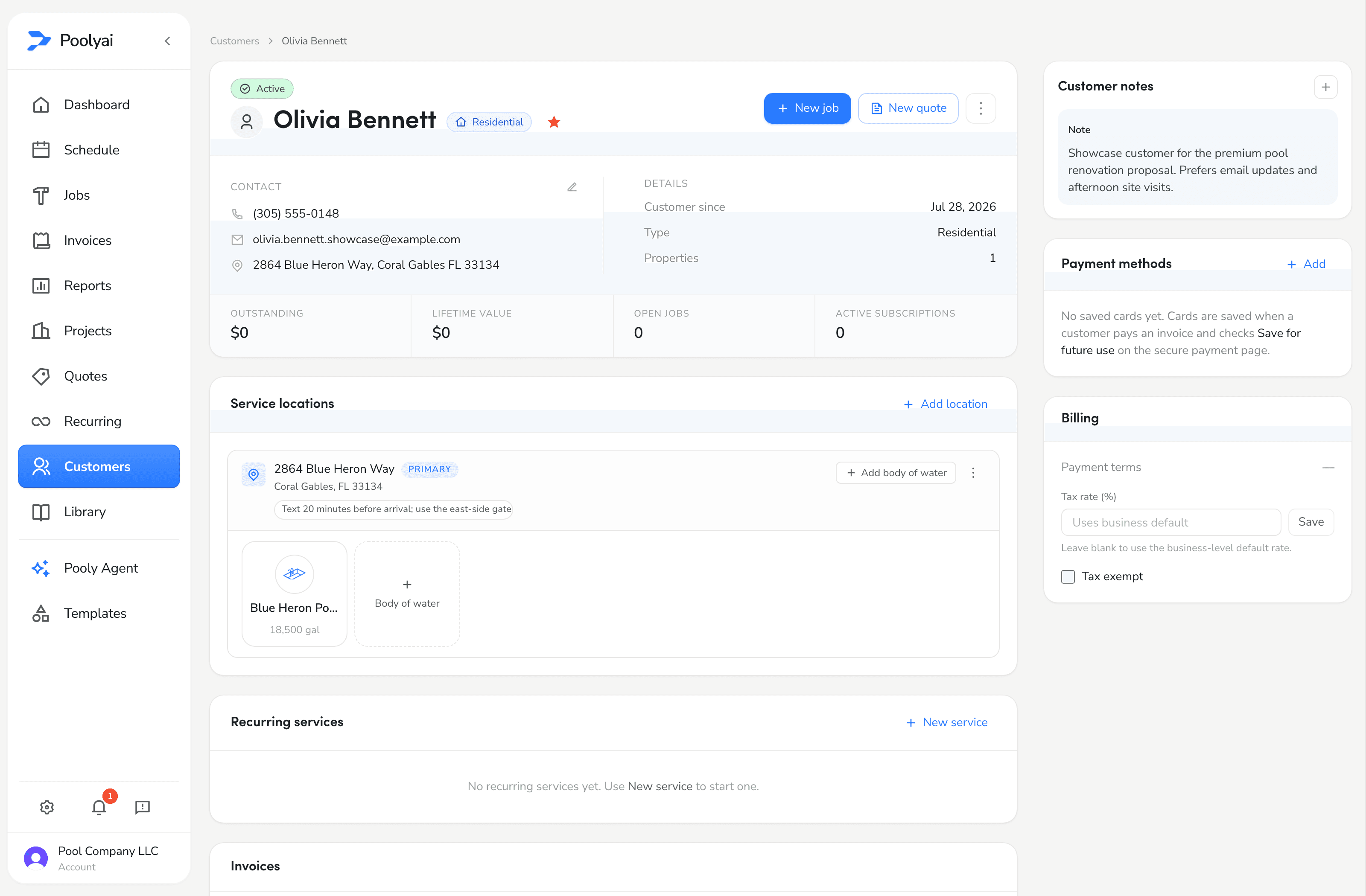The height and width of the screenshot is (896, 1366).
Task: Open the Library section
Action: (99, 512)
